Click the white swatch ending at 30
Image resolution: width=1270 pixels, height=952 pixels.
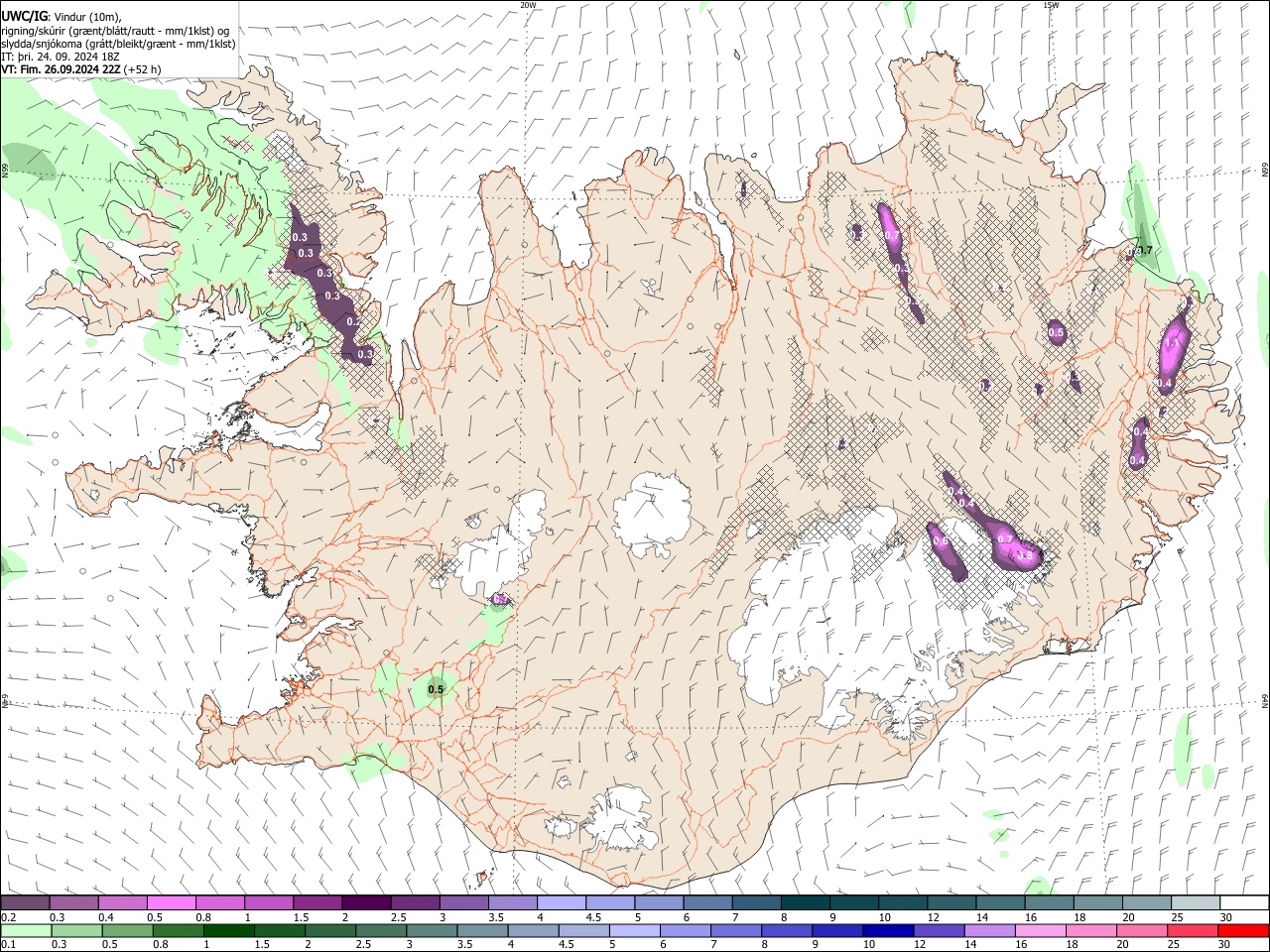pos(1245,902)
